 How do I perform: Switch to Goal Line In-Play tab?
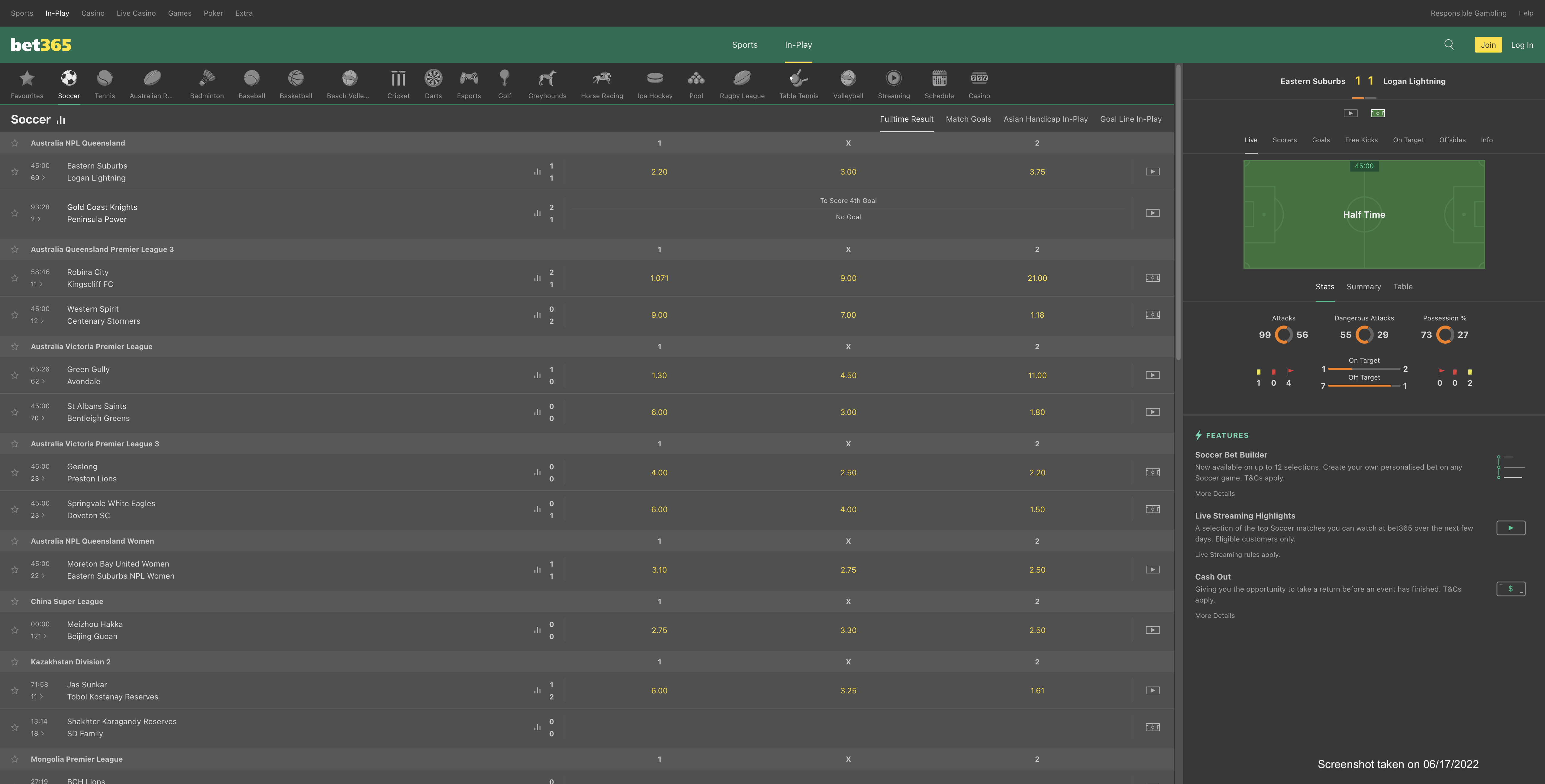click(x=1131, y=119)
